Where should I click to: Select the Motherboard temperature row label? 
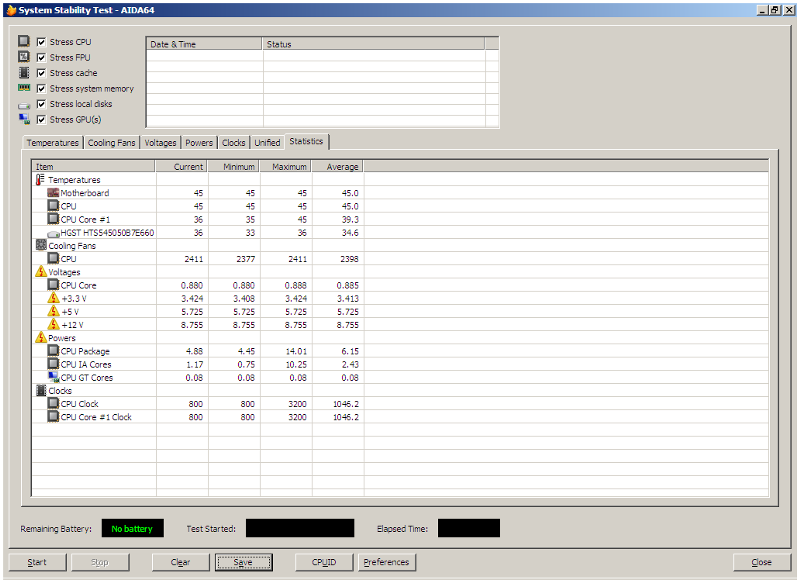pos(85,193)
